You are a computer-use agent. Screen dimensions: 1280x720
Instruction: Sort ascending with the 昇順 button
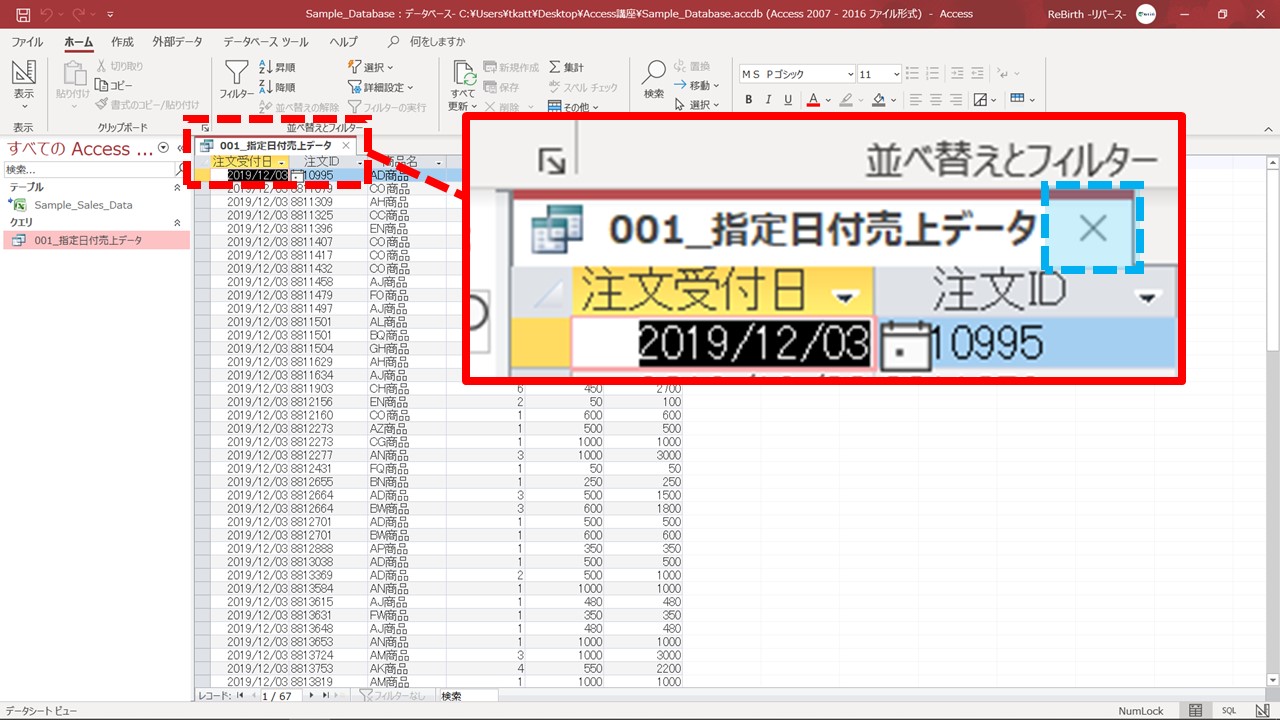point(277,67)
